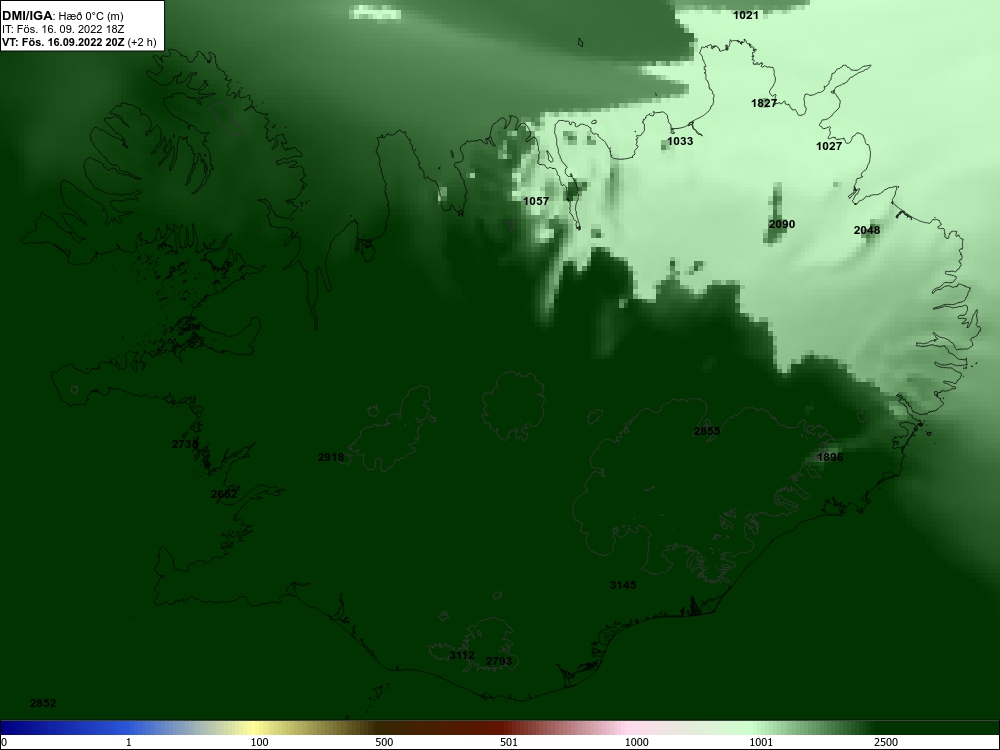Click the VT: Fös. 16.09.2022 20Z (+2 h) line
The height and width of the screenshot is (750, 1000).
point(79,42)
